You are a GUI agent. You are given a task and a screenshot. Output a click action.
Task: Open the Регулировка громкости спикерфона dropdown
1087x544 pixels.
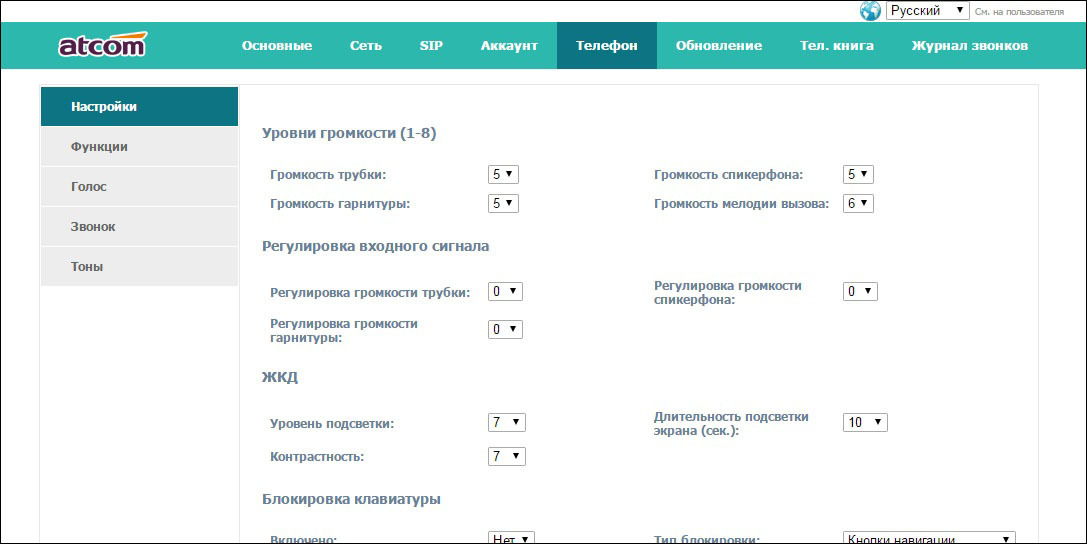(860, 292)
